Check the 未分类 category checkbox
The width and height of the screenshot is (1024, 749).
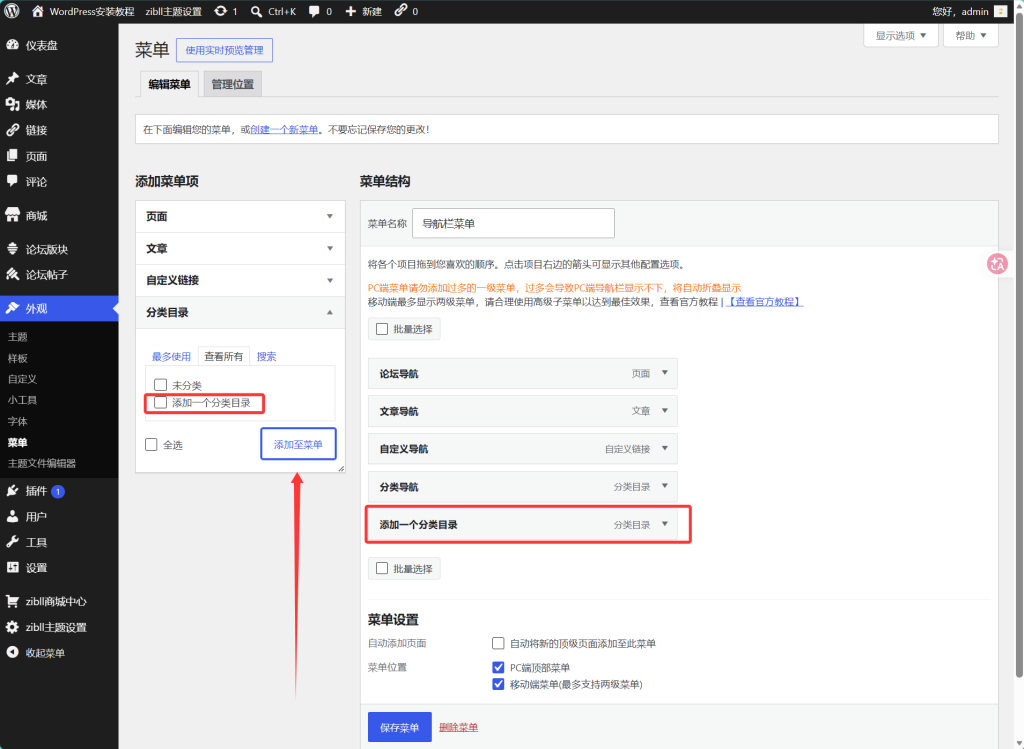160,385
